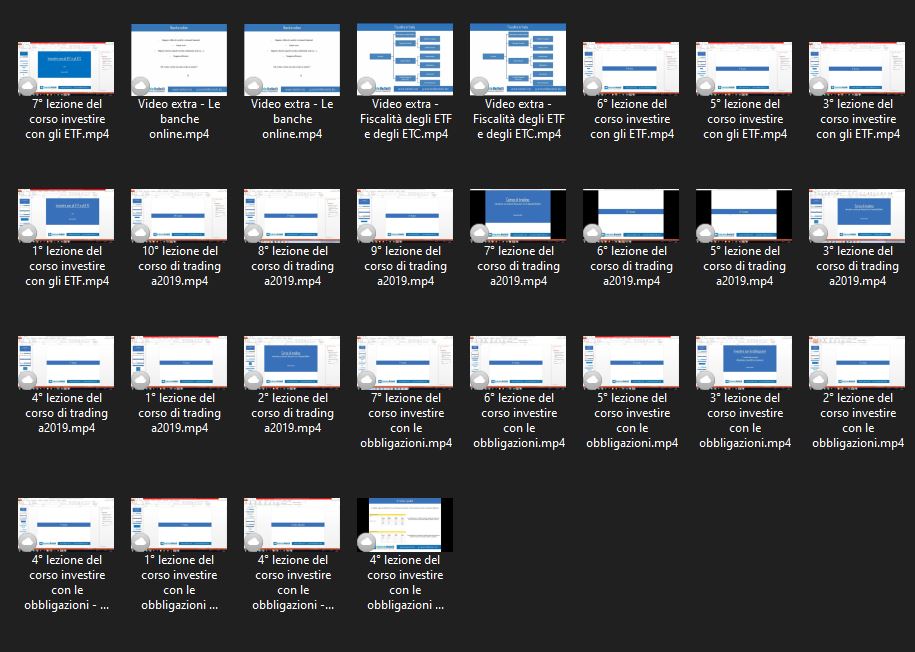Viewport: 915px width, 652px height.
Task: Click cloud icon on 10° lezione trading thumbnail
Action: tap(142, 233)
